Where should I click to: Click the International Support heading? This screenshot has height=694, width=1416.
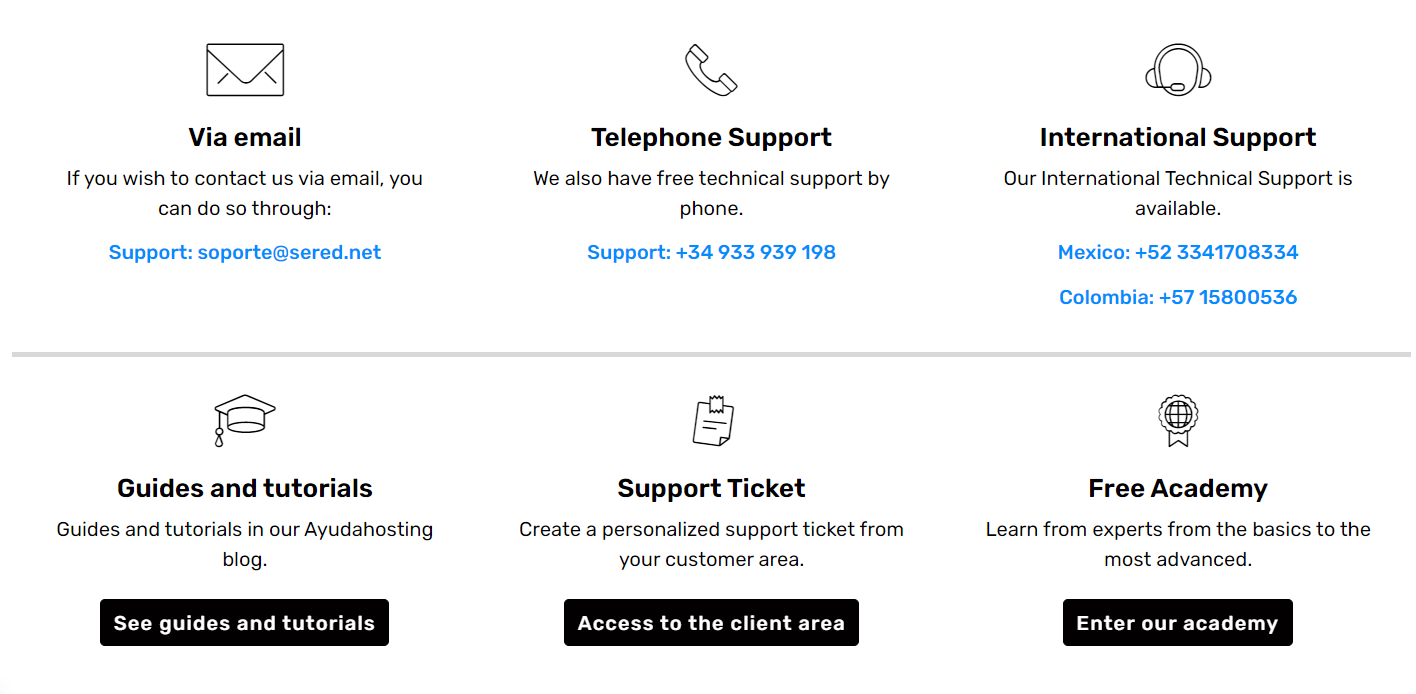point(1178,137)
